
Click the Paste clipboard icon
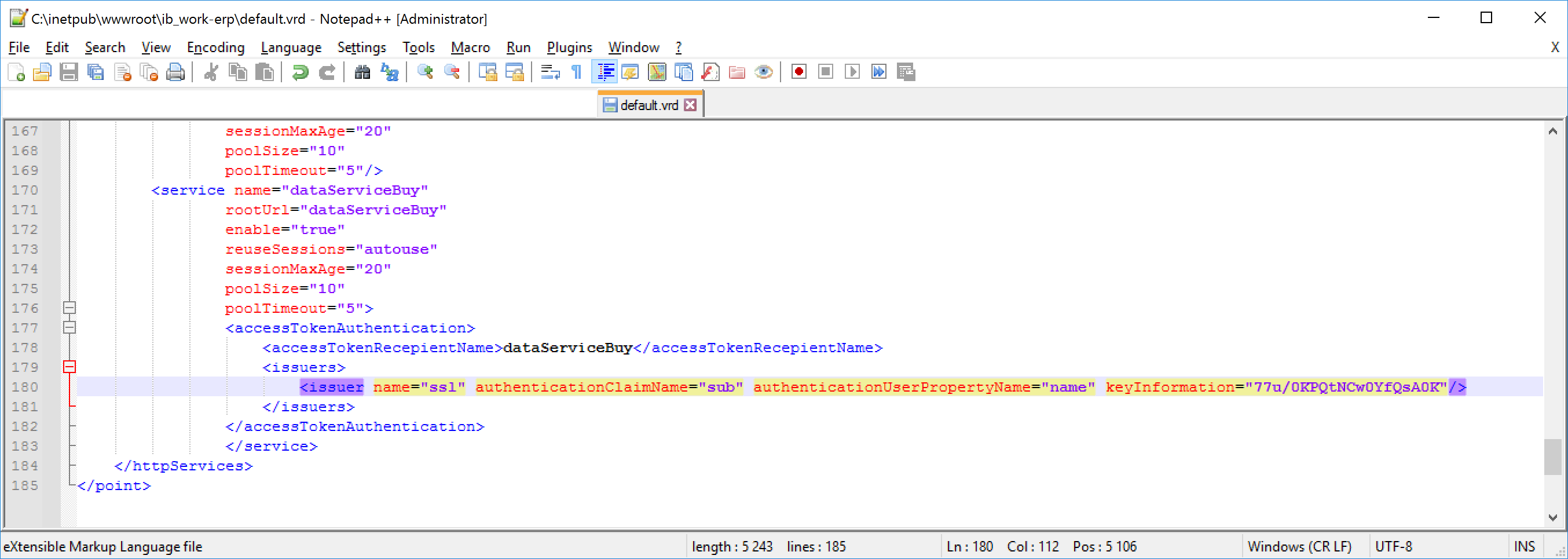pyautogui.click(x=264, y=72)
